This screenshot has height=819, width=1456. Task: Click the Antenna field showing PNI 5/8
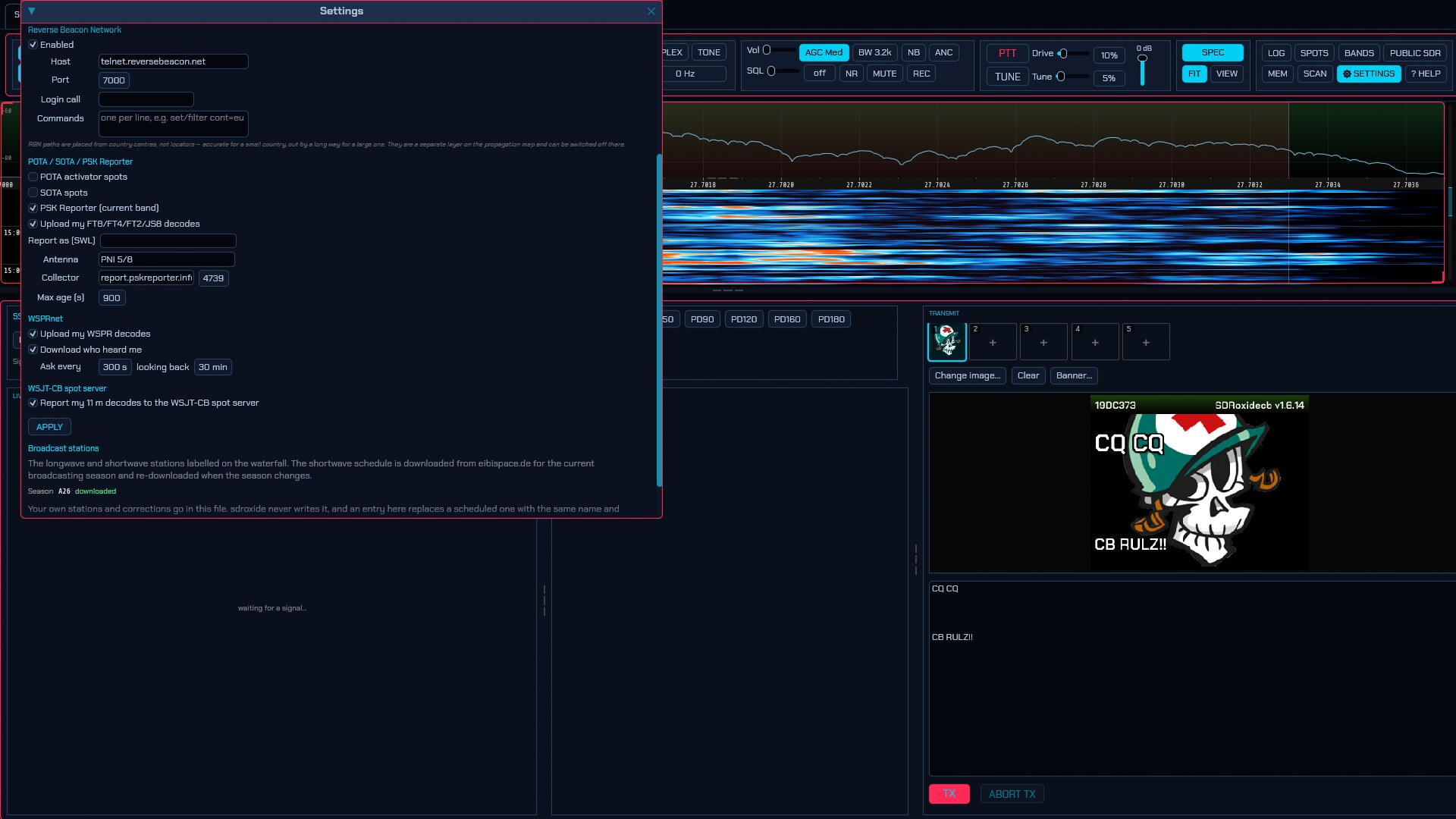click(167, 259)
